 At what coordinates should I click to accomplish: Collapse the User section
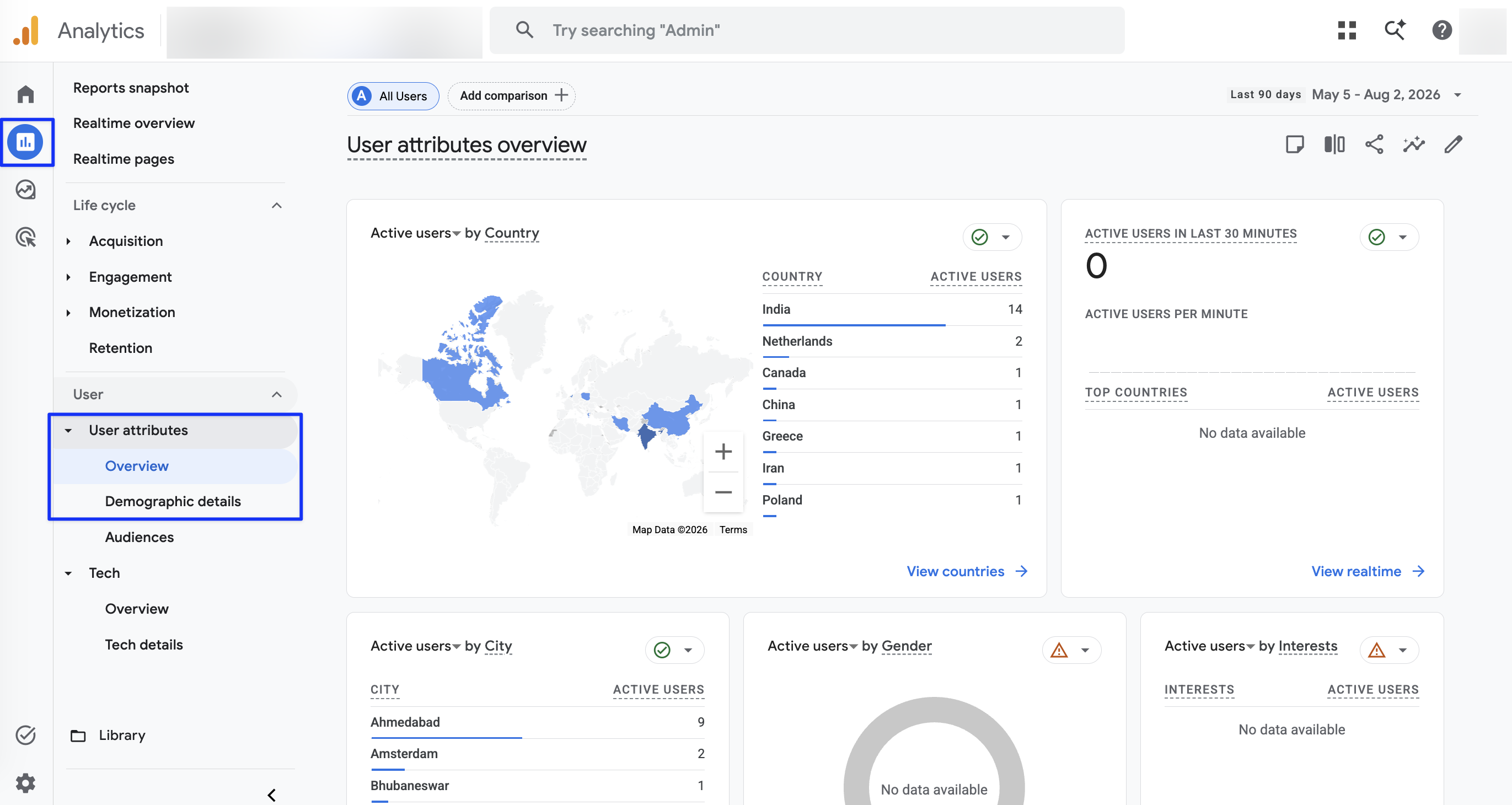click(276, 394)
